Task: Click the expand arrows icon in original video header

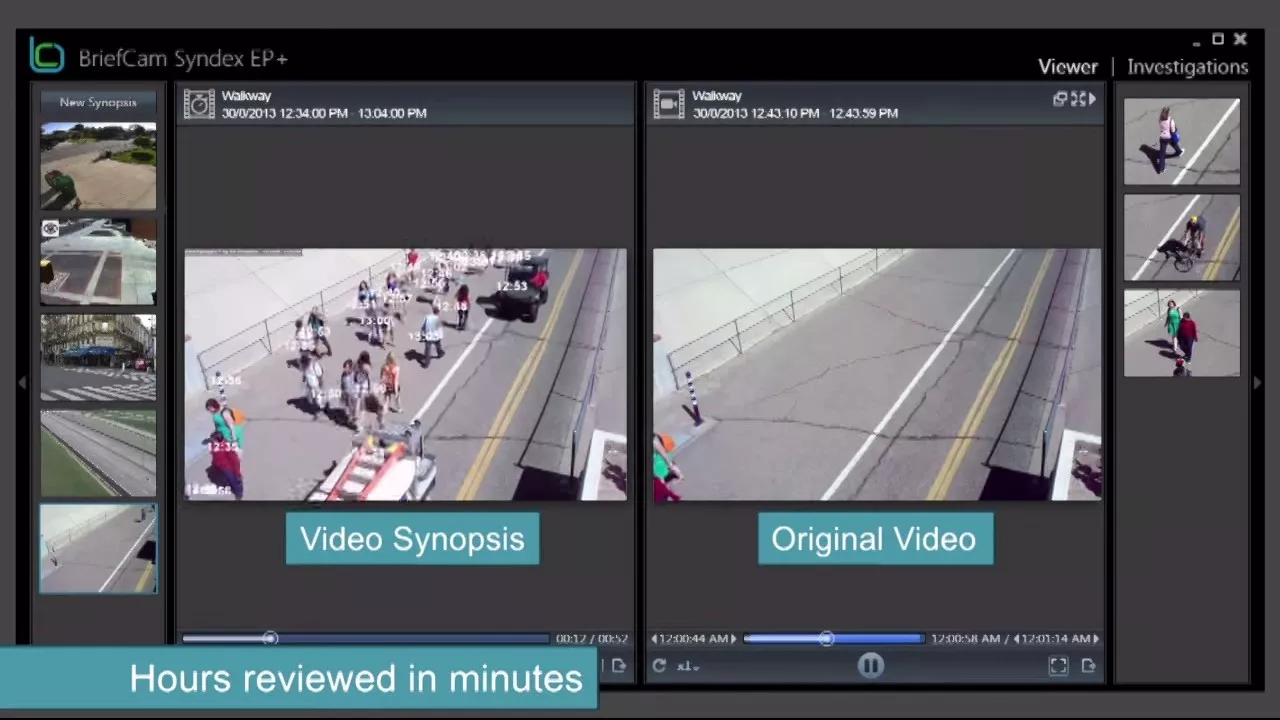Action: click(x=1077, y=99)
